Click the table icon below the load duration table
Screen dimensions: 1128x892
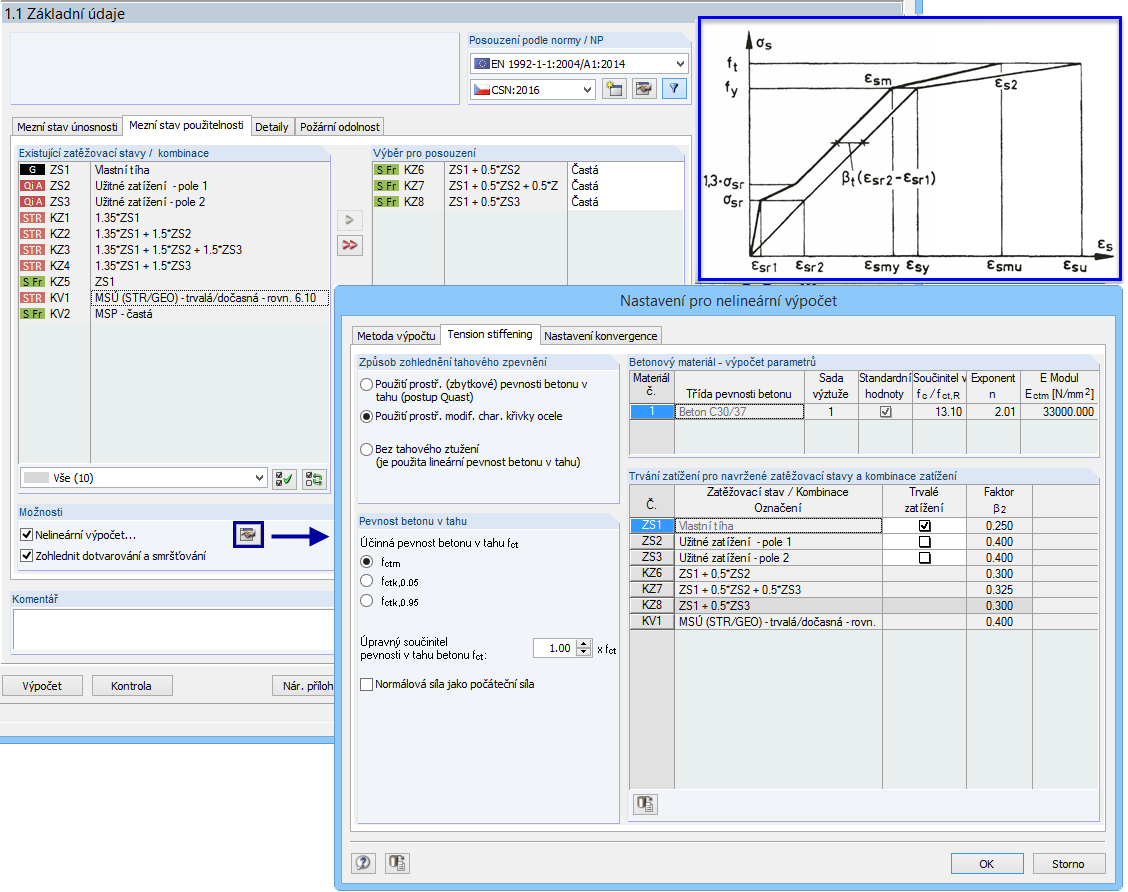pyautogui.click(x=645, y=802)
